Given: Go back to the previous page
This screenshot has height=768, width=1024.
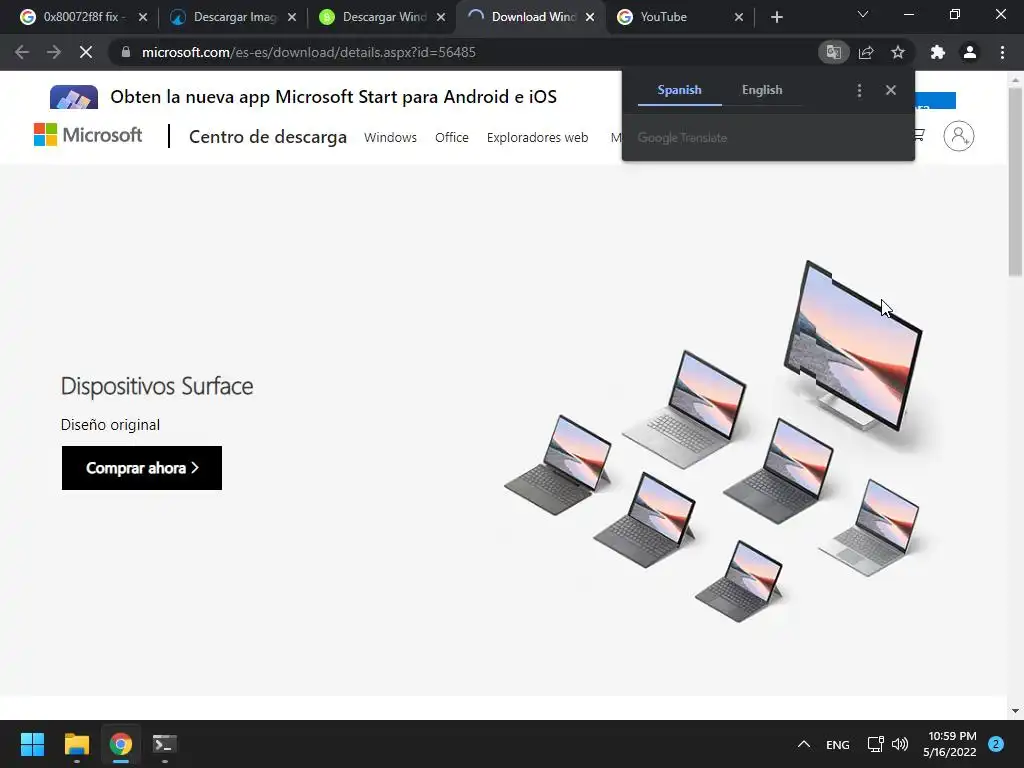Looking at the screenshot, I should click(x=22, y=52).
